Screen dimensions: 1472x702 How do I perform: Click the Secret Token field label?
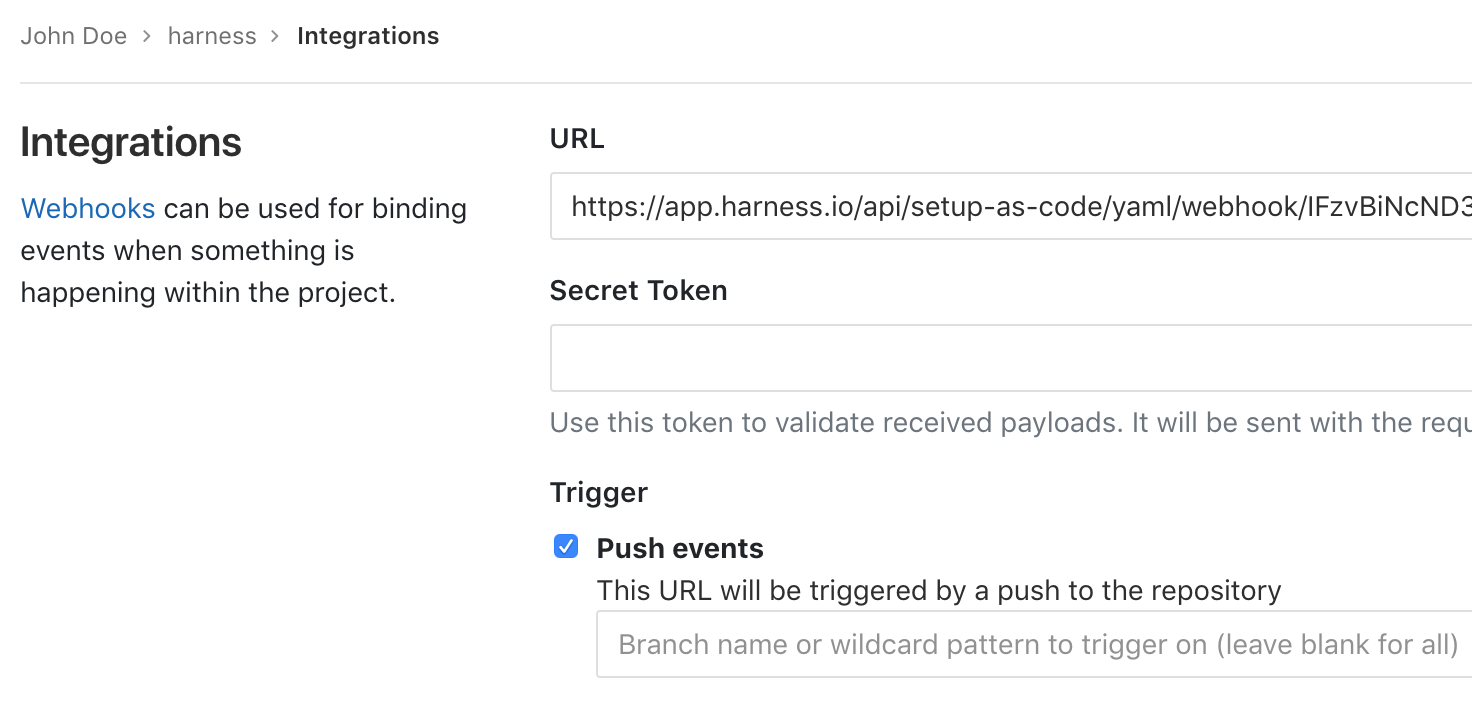tap(639, 291)
